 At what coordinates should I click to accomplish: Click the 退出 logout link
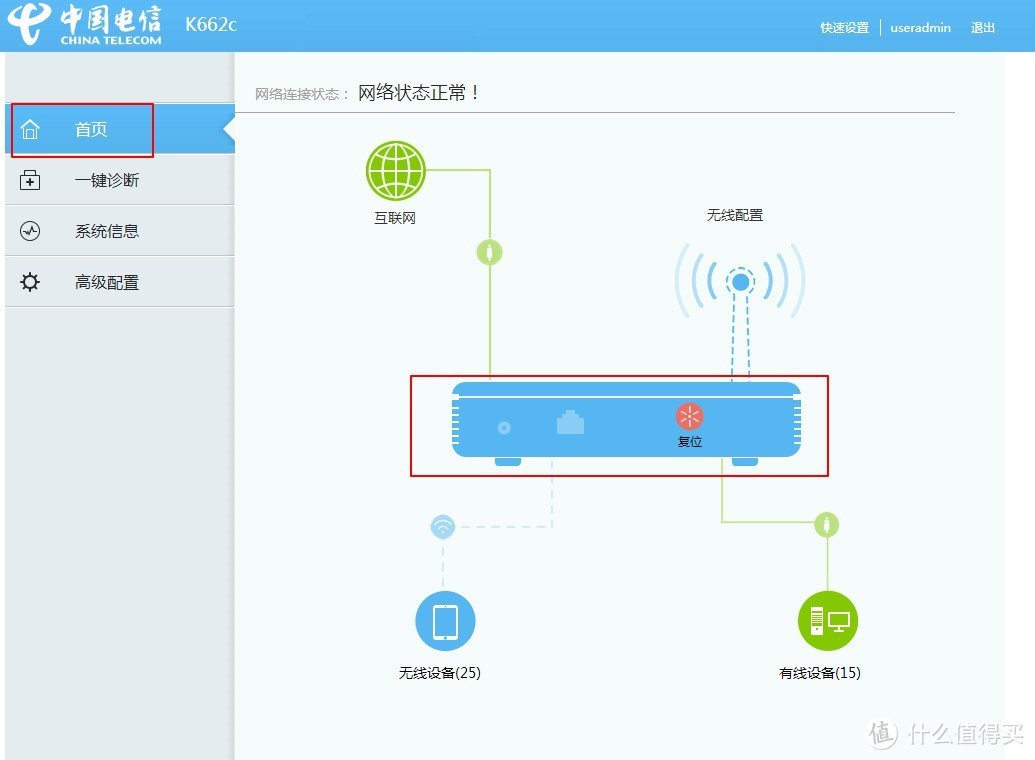pos(982,27)
